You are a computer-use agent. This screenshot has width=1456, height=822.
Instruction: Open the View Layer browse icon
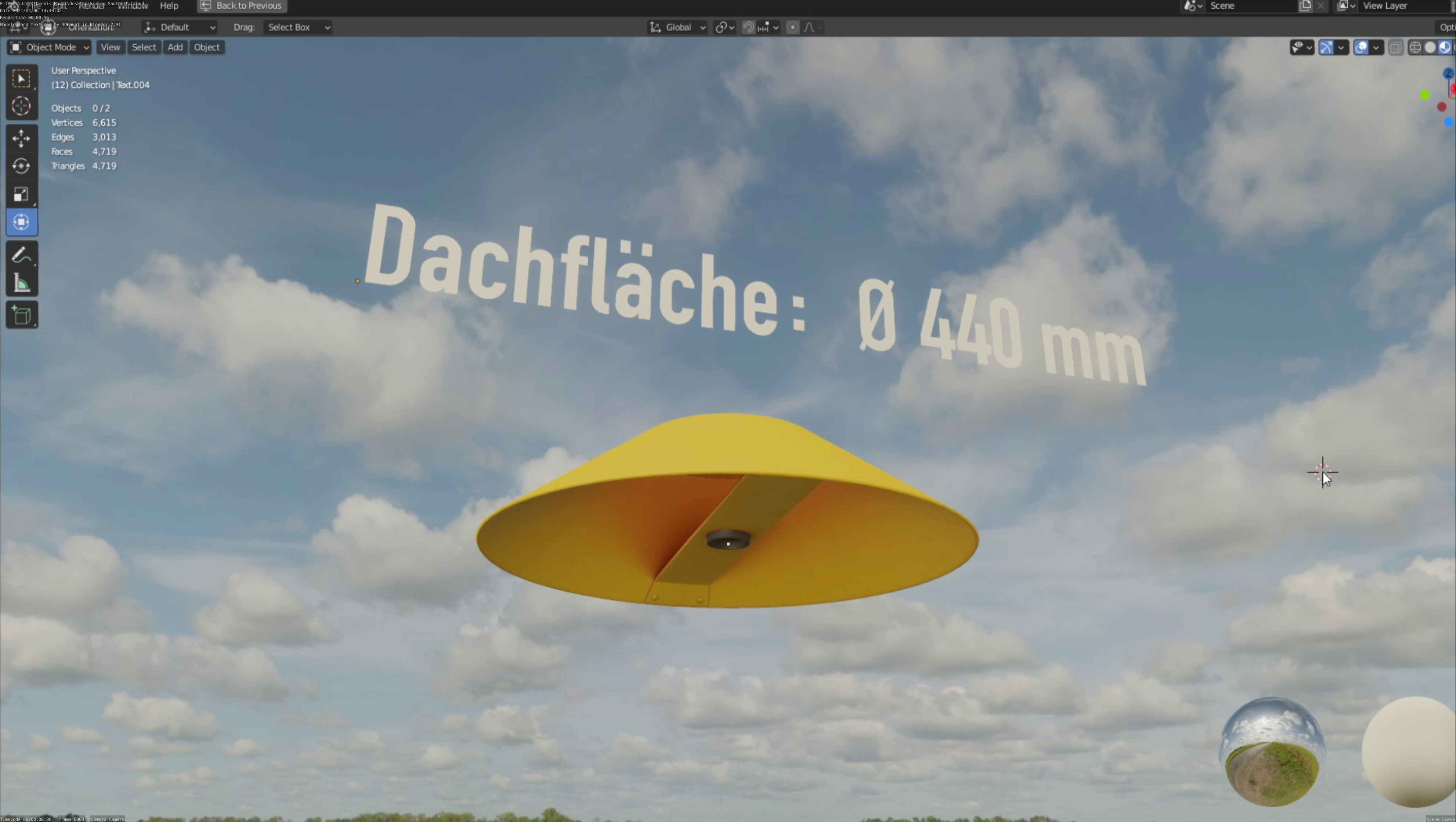coord(1346,6)
